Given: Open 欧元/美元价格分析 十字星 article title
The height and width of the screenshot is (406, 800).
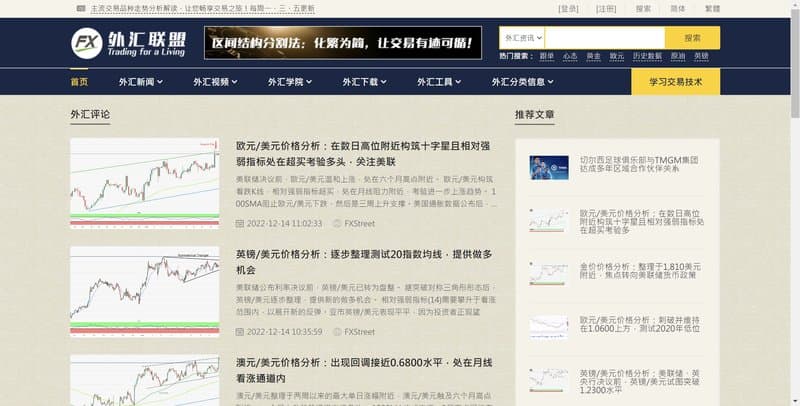Looking at the screenshot, I should point(363,154).
